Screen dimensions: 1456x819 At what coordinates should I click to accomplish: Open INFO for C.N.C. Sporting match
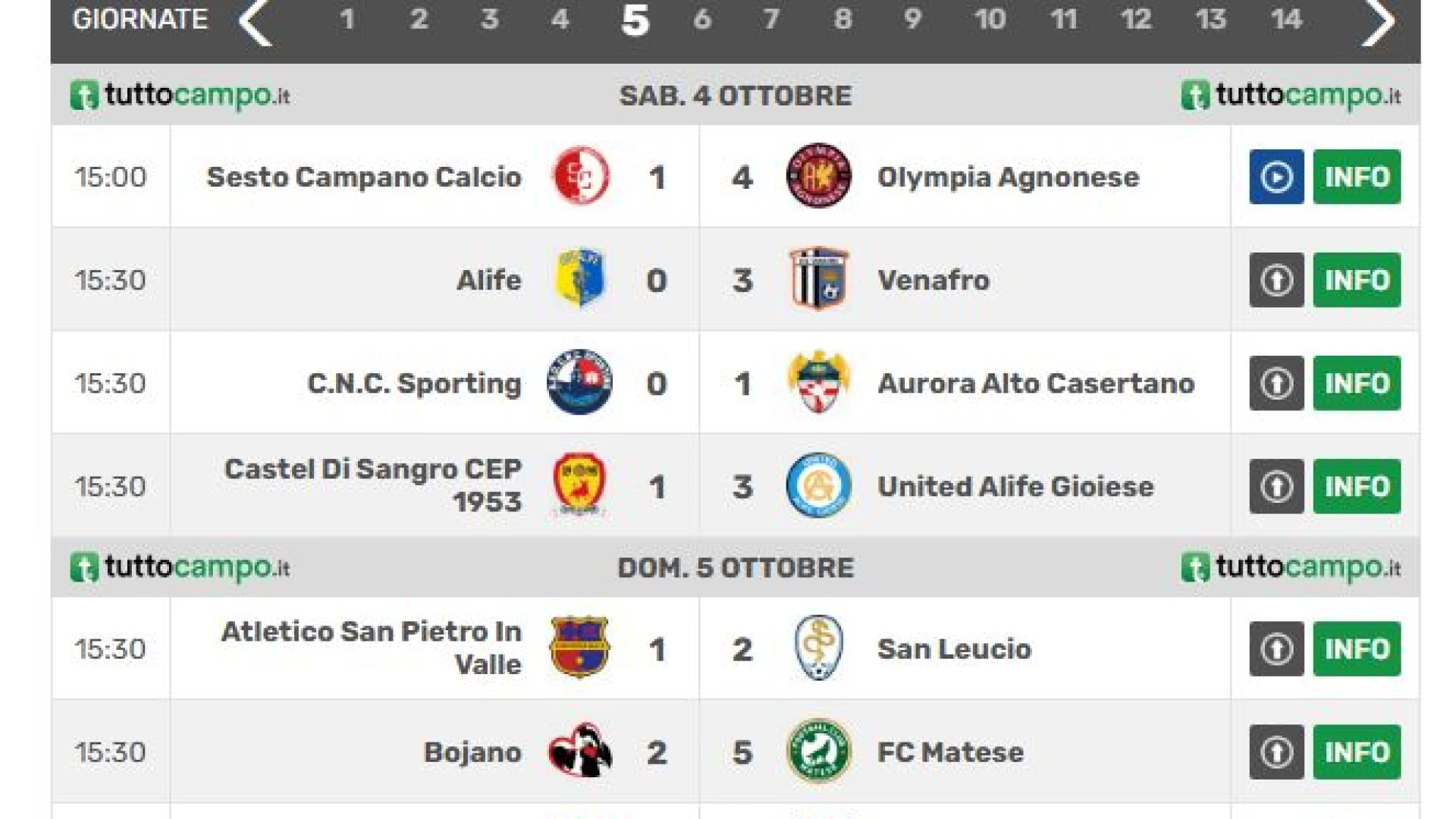tap(1357, 383)
